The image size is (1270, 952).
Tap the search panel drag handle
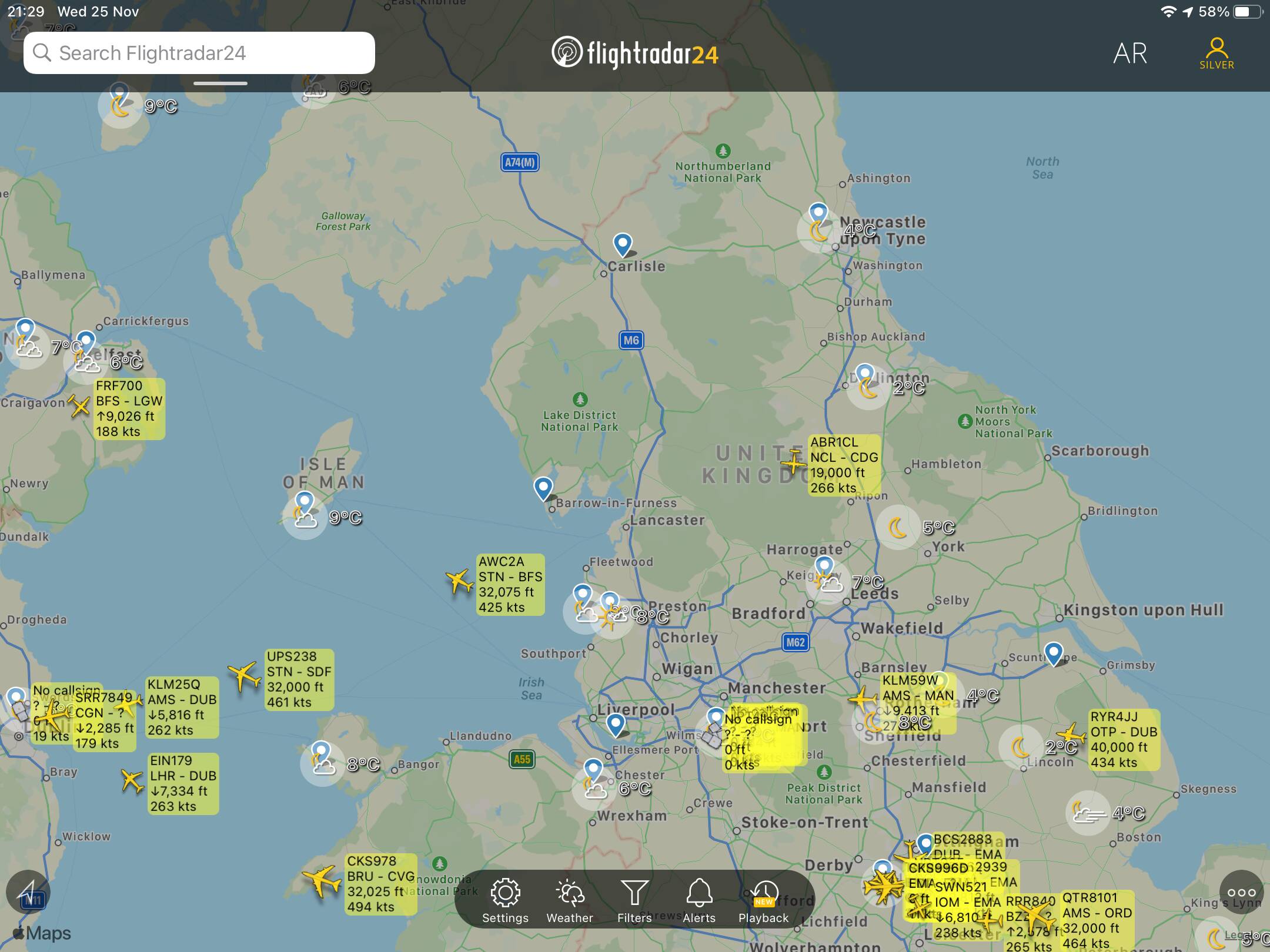220,83
